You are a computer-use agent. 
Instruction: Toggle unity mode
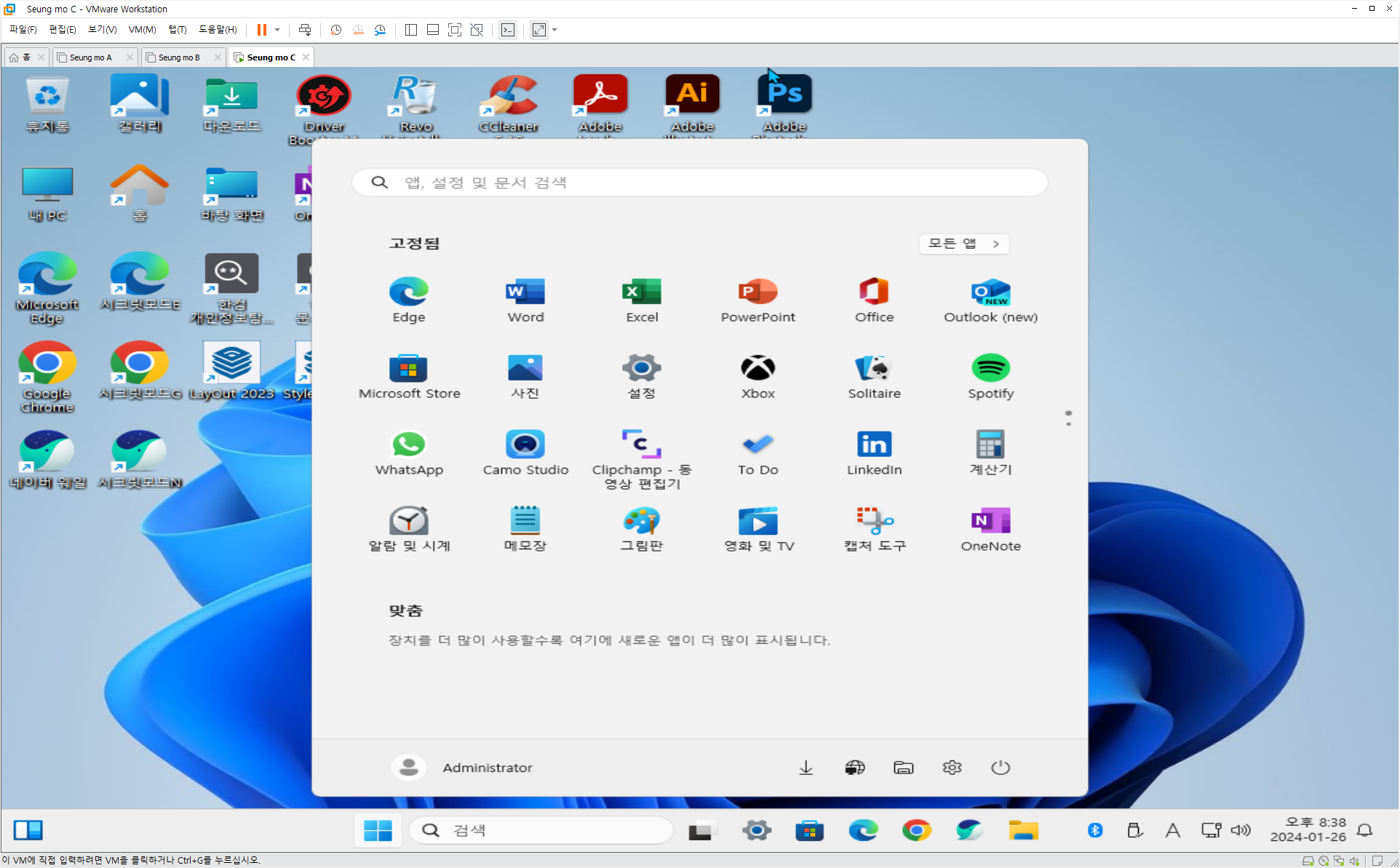point(477,30)
